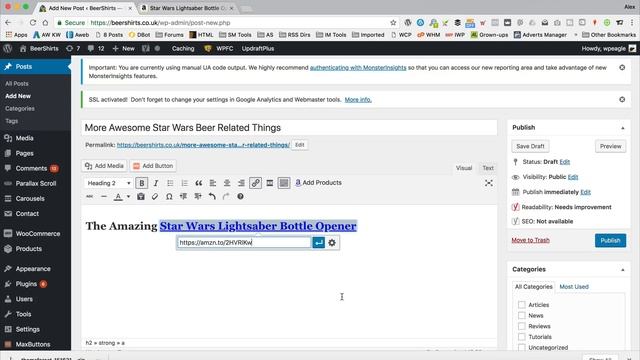
Task: Dismiss the SSL activated notice
Action: click(622, 99)
